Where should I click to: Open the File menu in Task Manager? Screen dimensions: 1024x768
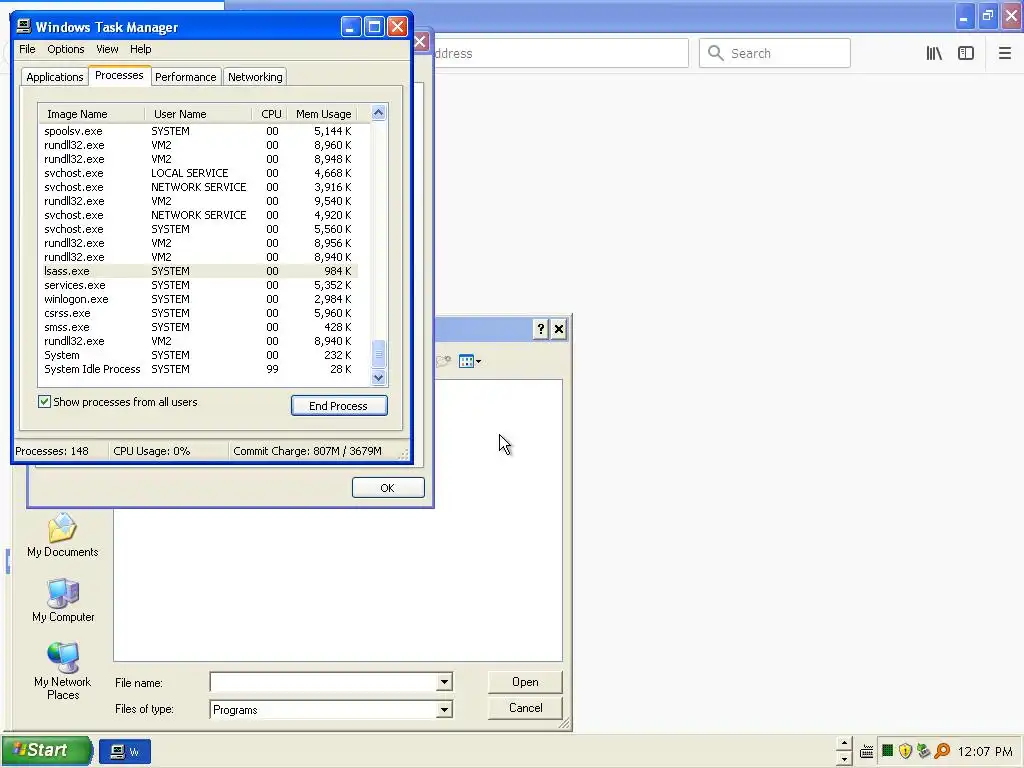point(27,49)
